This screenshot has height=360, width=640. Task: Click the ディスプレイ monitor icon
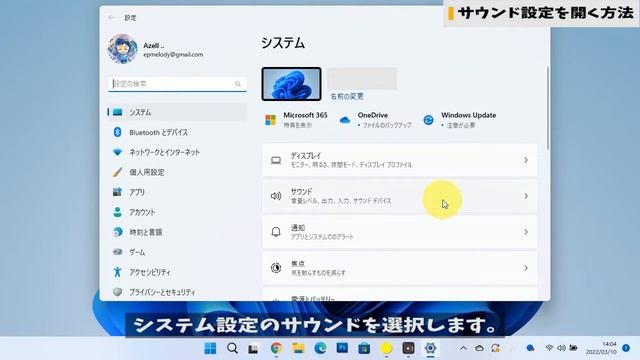point(276,160)
